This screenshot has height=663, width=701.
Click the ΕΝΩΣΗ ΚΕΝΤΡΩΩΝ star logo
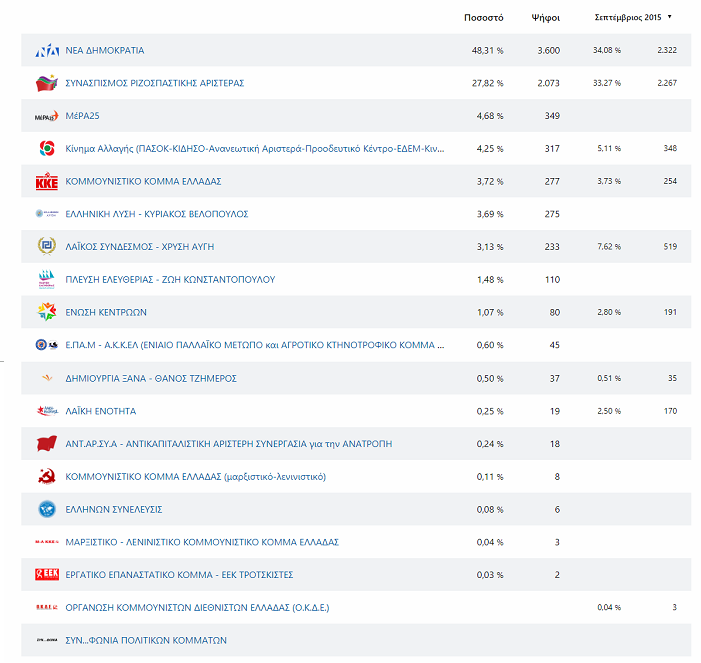point(47,313)
